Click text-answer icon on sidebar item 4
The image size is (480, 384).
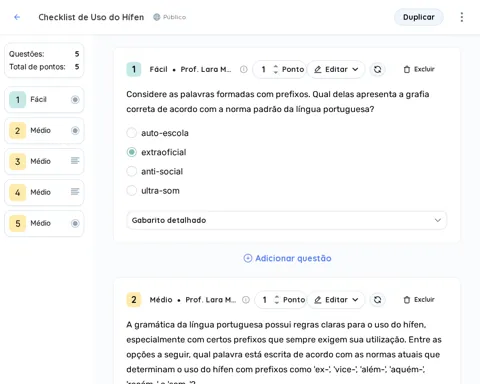(75, 191)
